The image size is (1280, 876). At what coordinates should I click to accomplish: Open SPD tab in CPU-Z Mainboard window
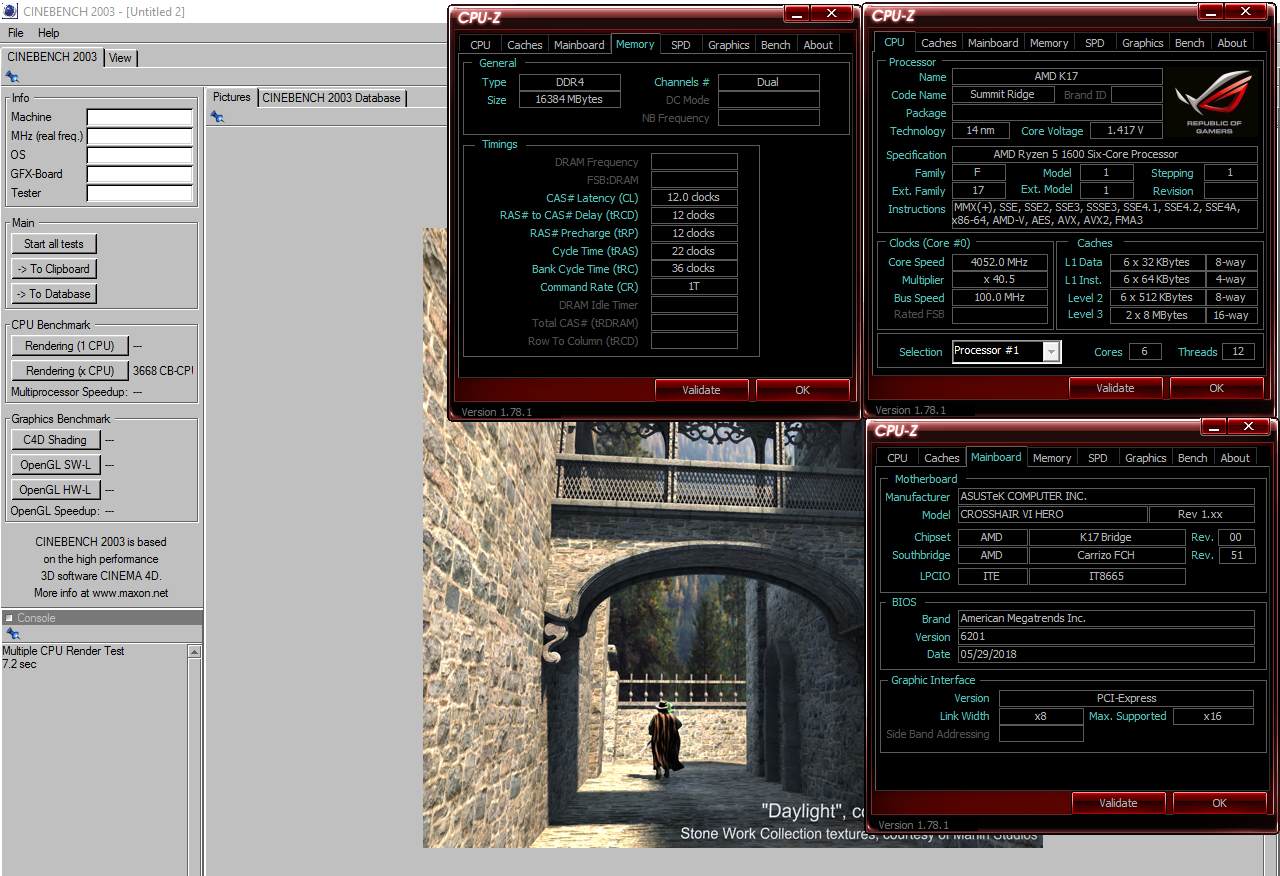click(1097, 458)
